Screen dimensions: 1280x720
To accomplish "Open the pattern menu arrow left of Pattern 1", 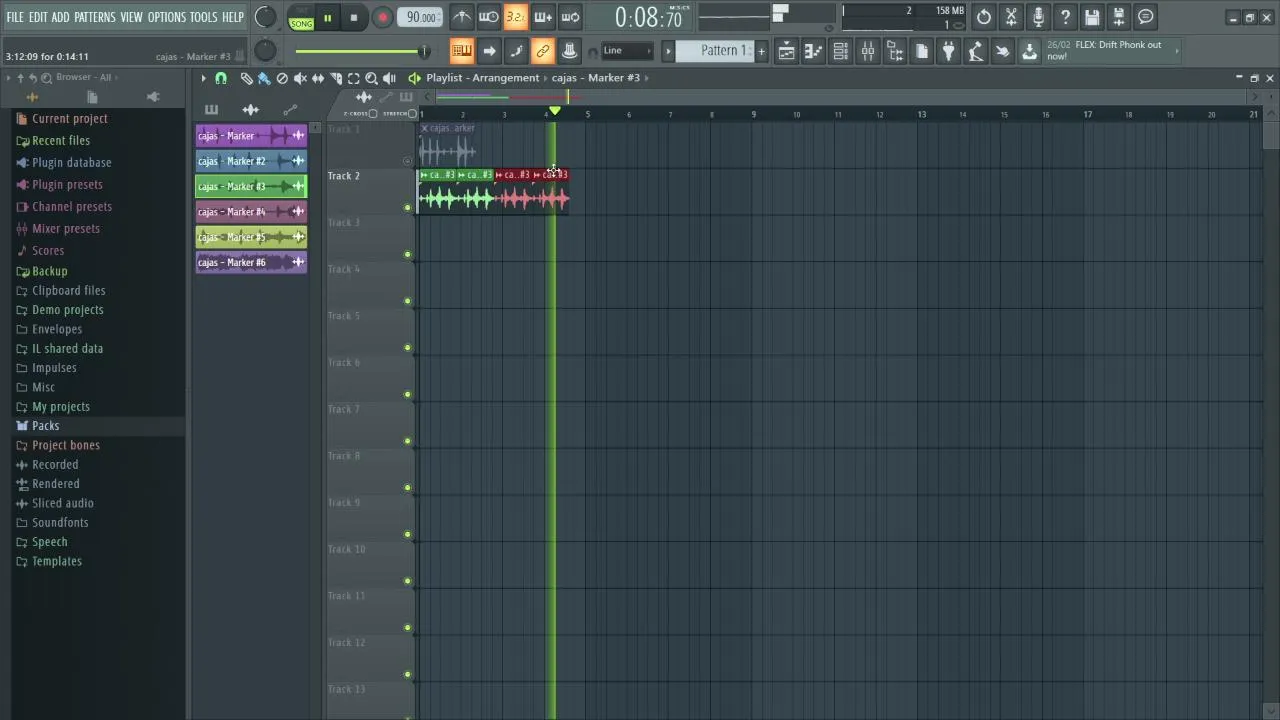I will coord(668,51).
